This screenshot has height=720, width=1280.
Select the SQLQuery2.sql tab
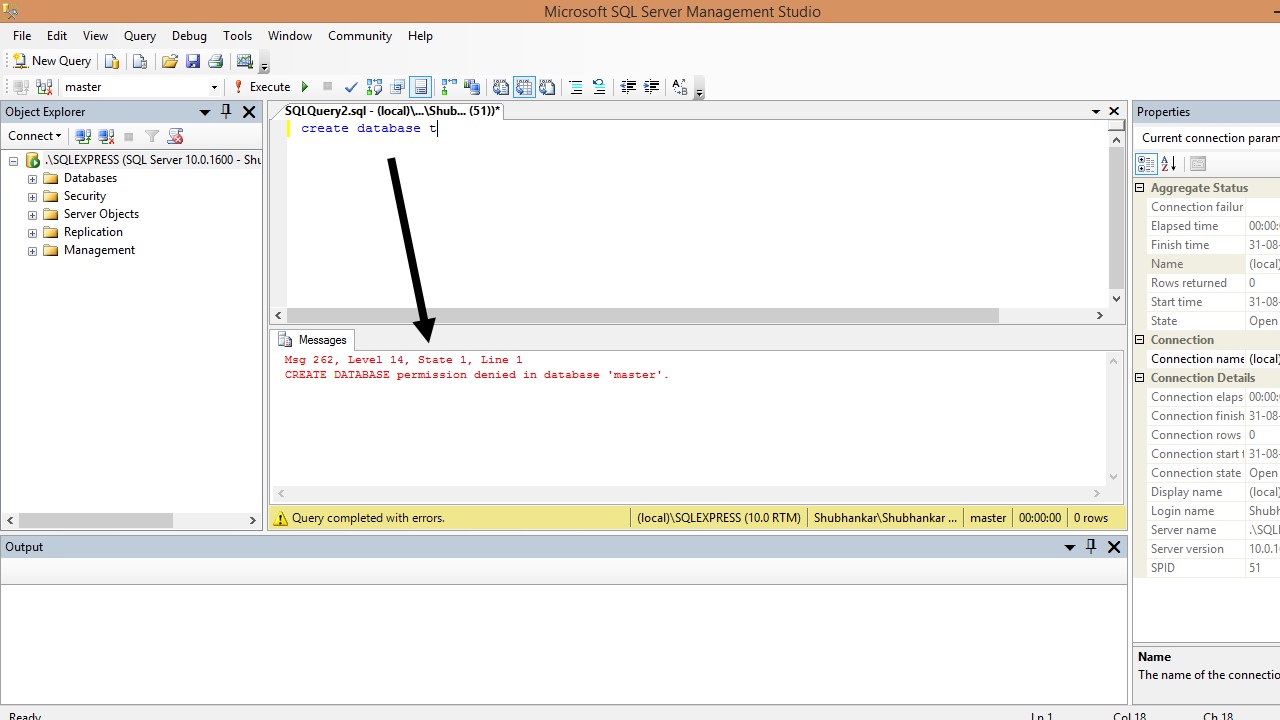tap(392, 111)
